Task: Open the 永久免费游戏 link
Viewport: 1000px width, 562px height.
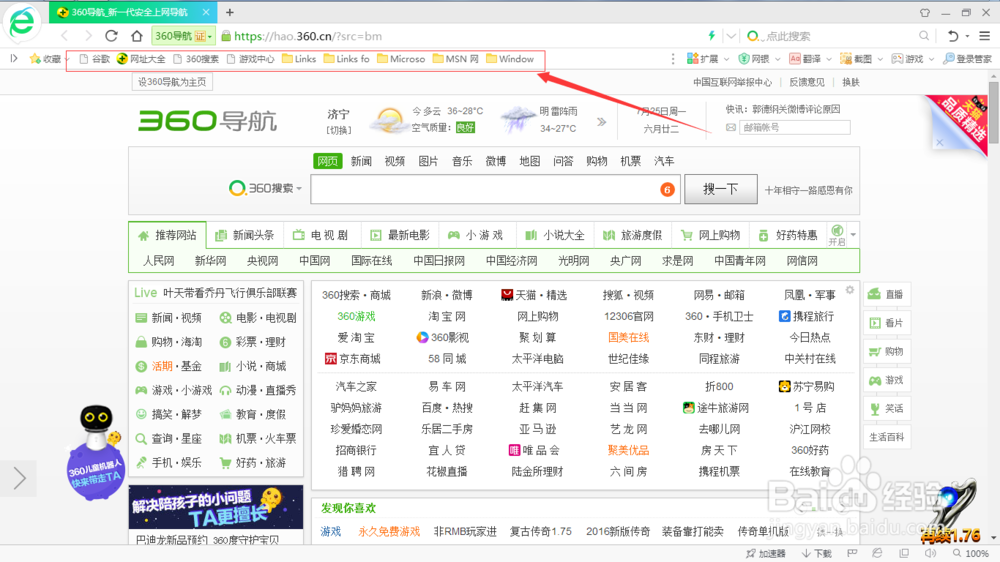Action: tap(389, 531)
